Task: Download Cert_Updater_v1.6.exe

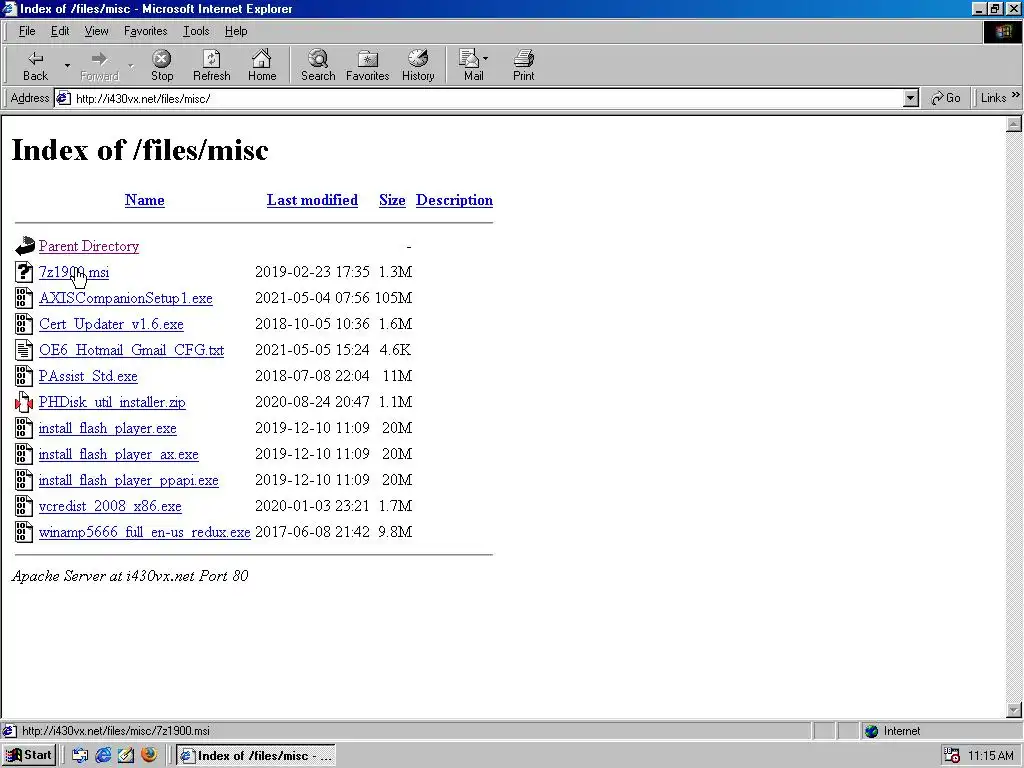Action: tap(111, 325)
